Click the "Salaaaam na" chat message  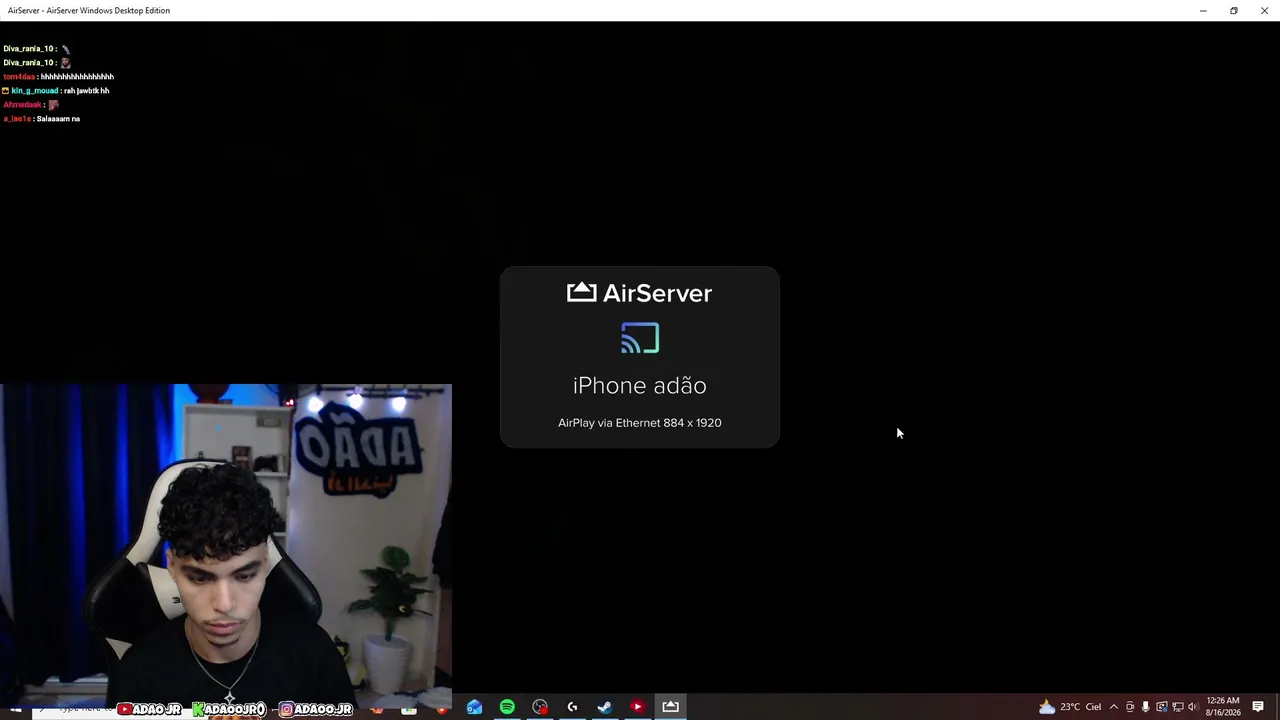59,119
